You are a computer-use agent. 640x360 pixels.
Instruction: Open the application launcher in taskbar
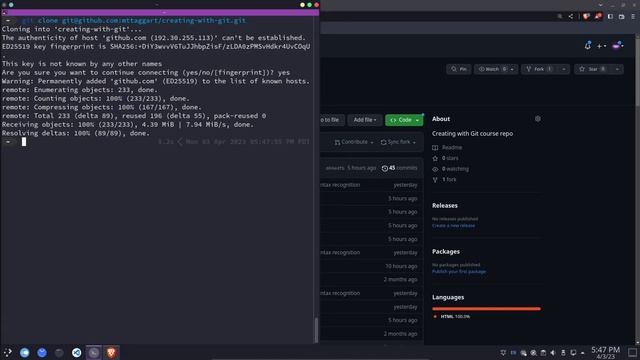pos(7,352)
